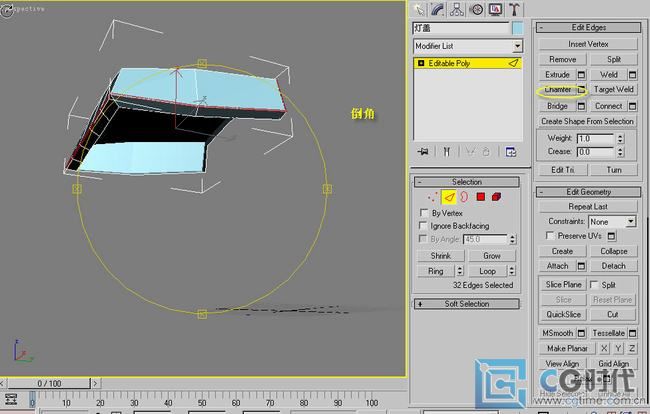Open Configure Modifier Sets icon
Screen dimensions: 650x414
pos(511,152)
